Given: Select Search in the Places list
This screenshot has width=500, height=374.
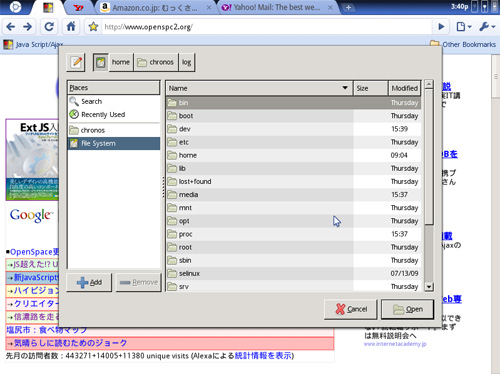Looking at the screenshot, I should [x=114, y=101].
